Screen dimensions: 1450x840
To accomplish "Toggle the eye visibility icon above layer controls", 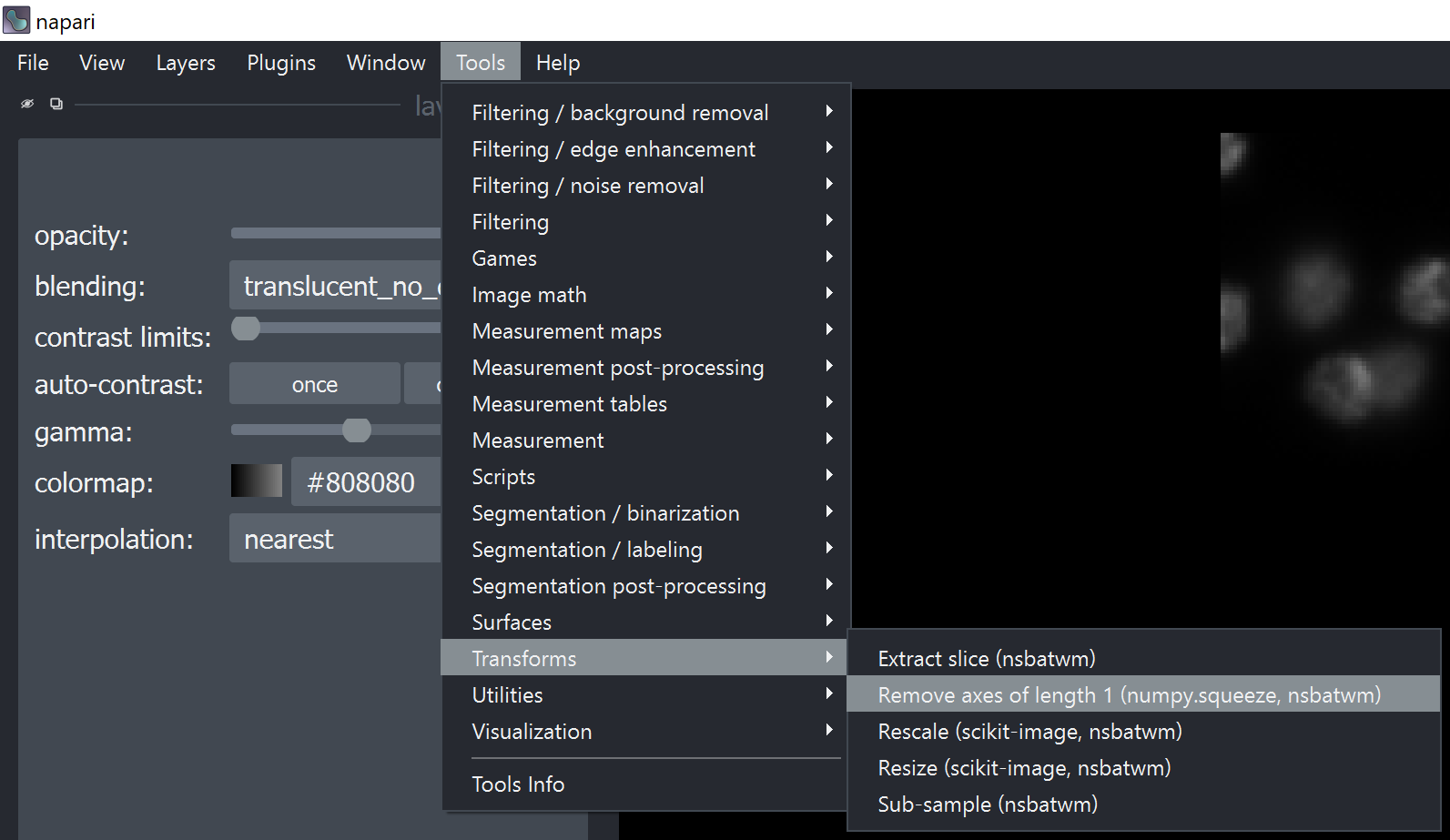I will click(27, 104).
